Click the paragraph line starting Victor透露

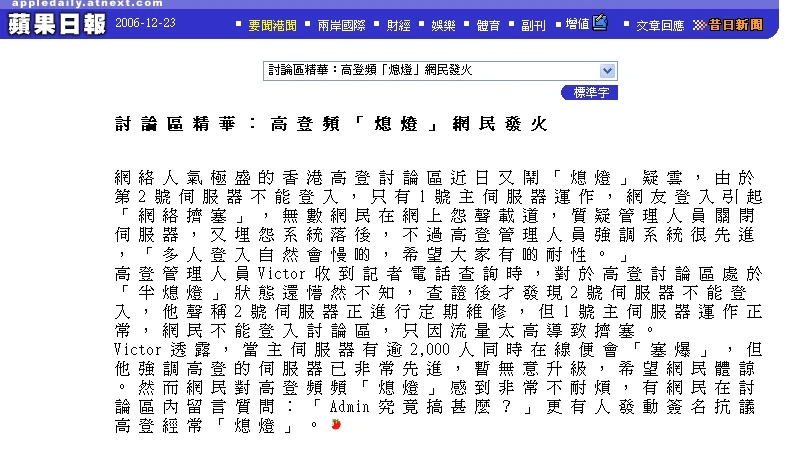click(x=438, y=349)
